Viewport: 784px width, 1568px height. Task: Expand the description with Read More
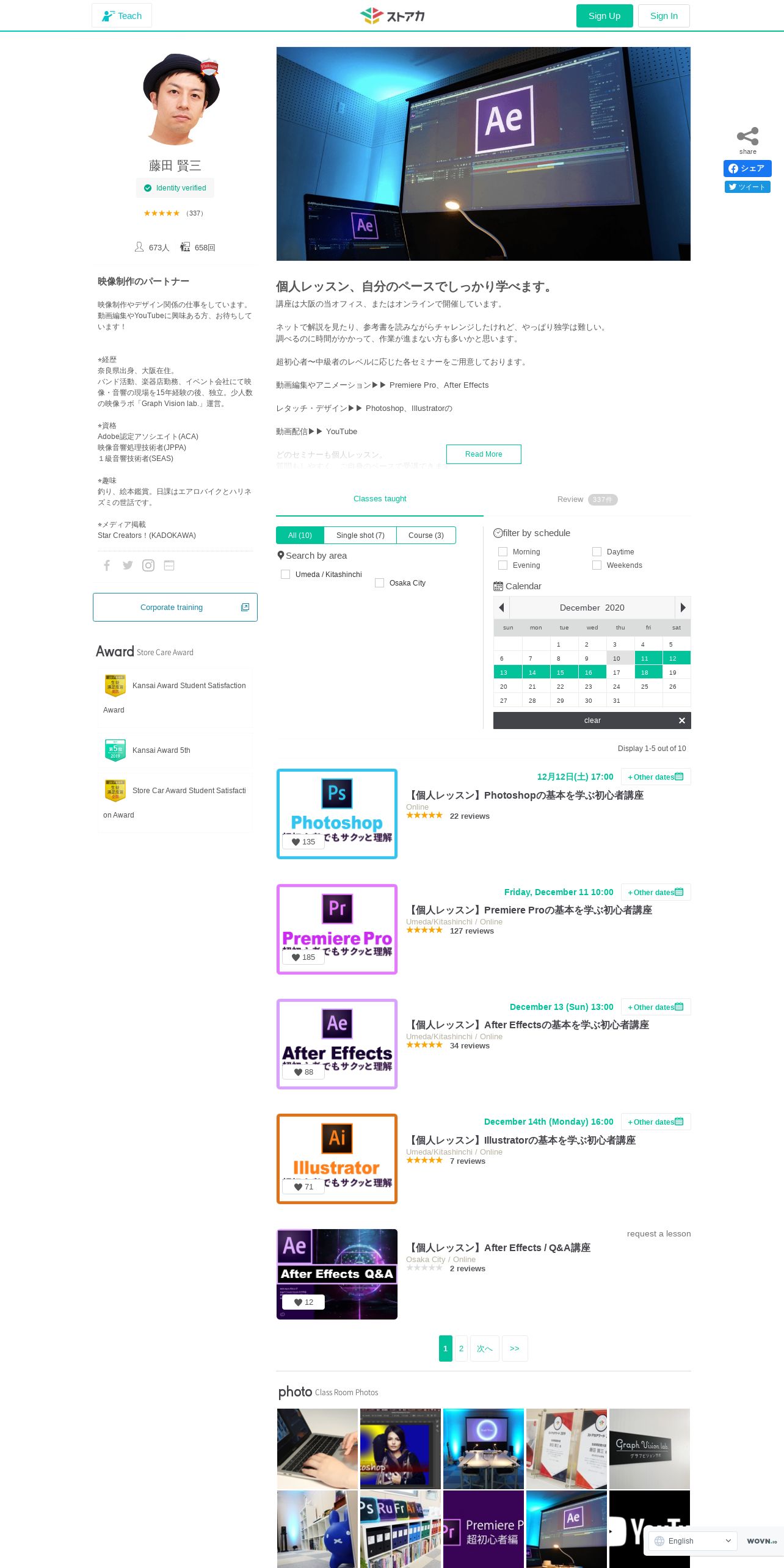pyautogui.click(x=484, y=454)
